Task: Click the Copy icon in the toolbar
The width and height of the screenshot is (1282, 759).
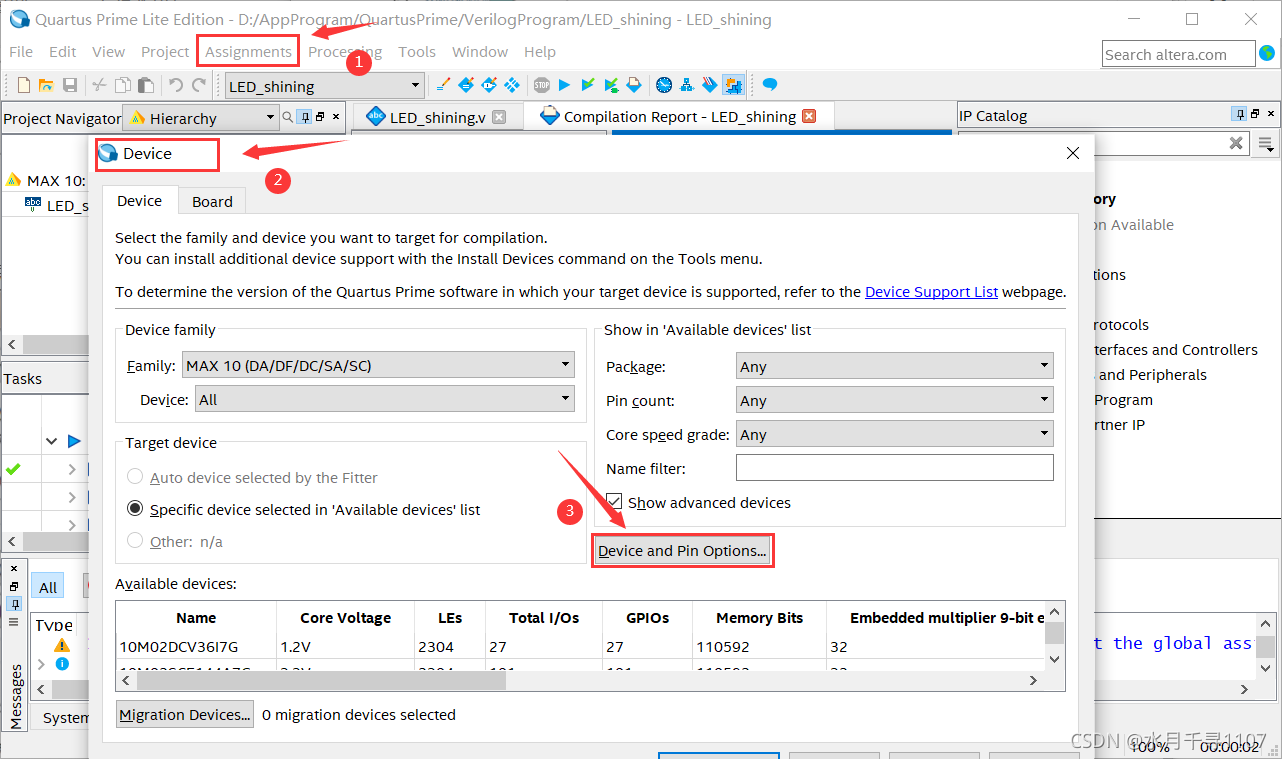Action: pos(123,86)
